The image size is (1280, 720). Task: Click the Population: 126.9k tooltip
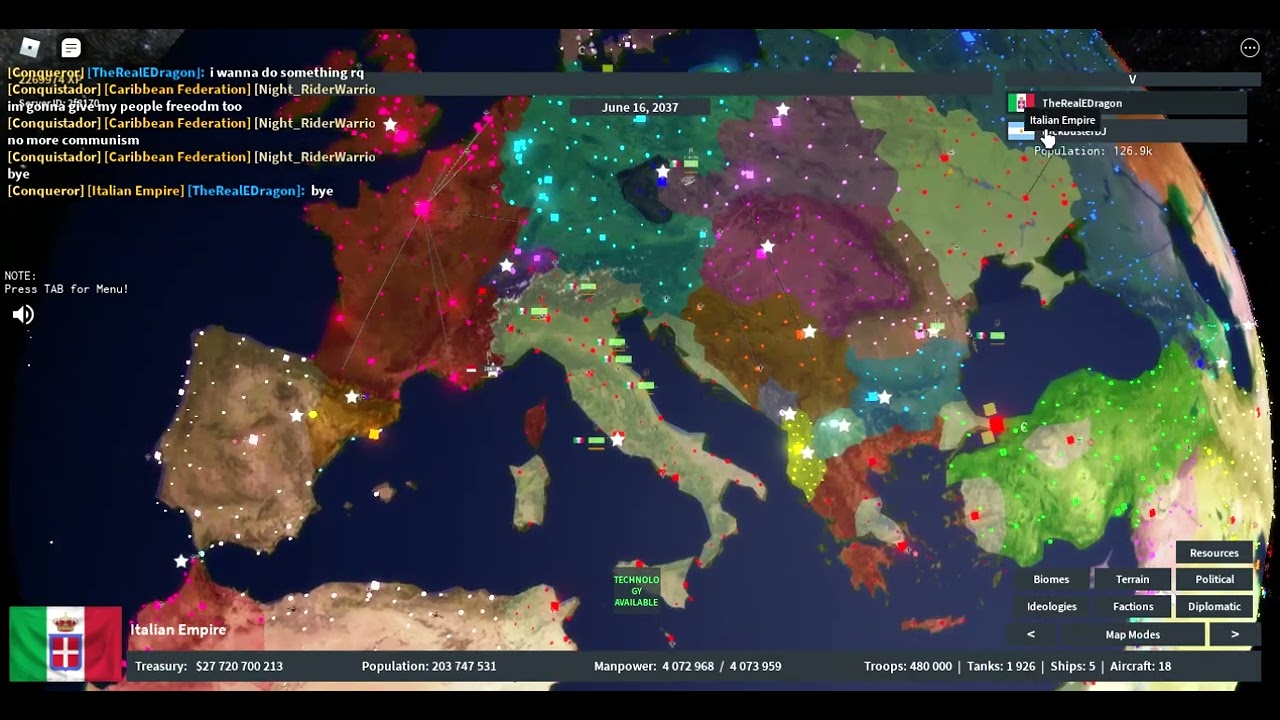pyautogui.click(x=1093, y=151)
